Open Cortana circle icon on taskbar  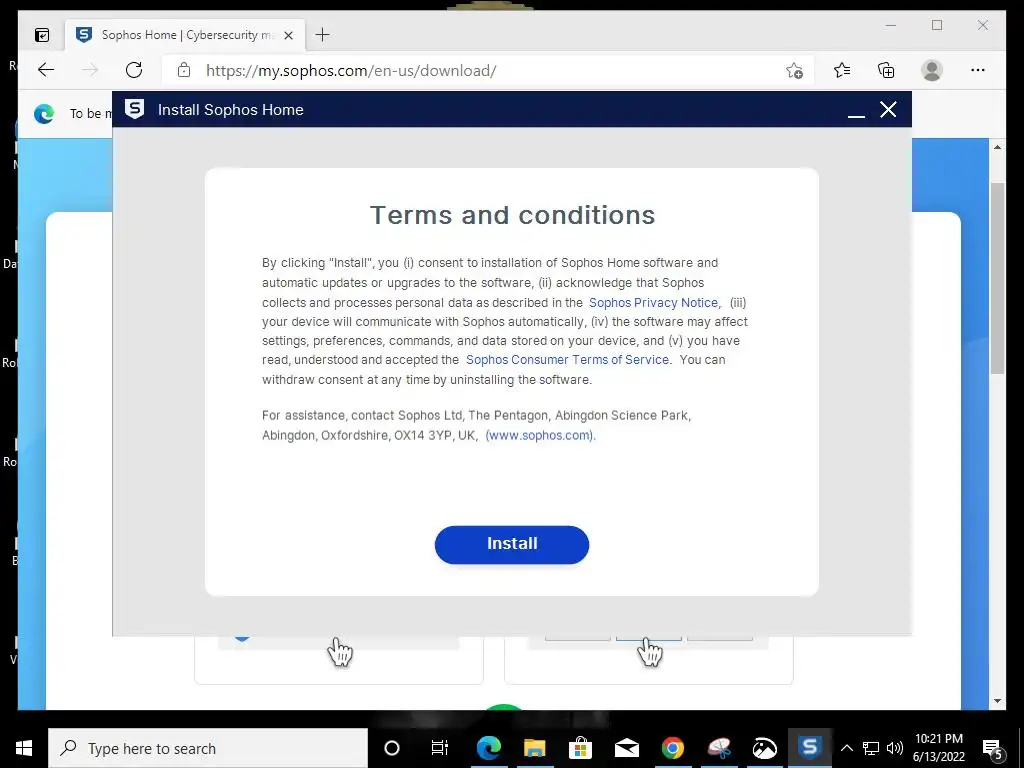tap(392, 748)
